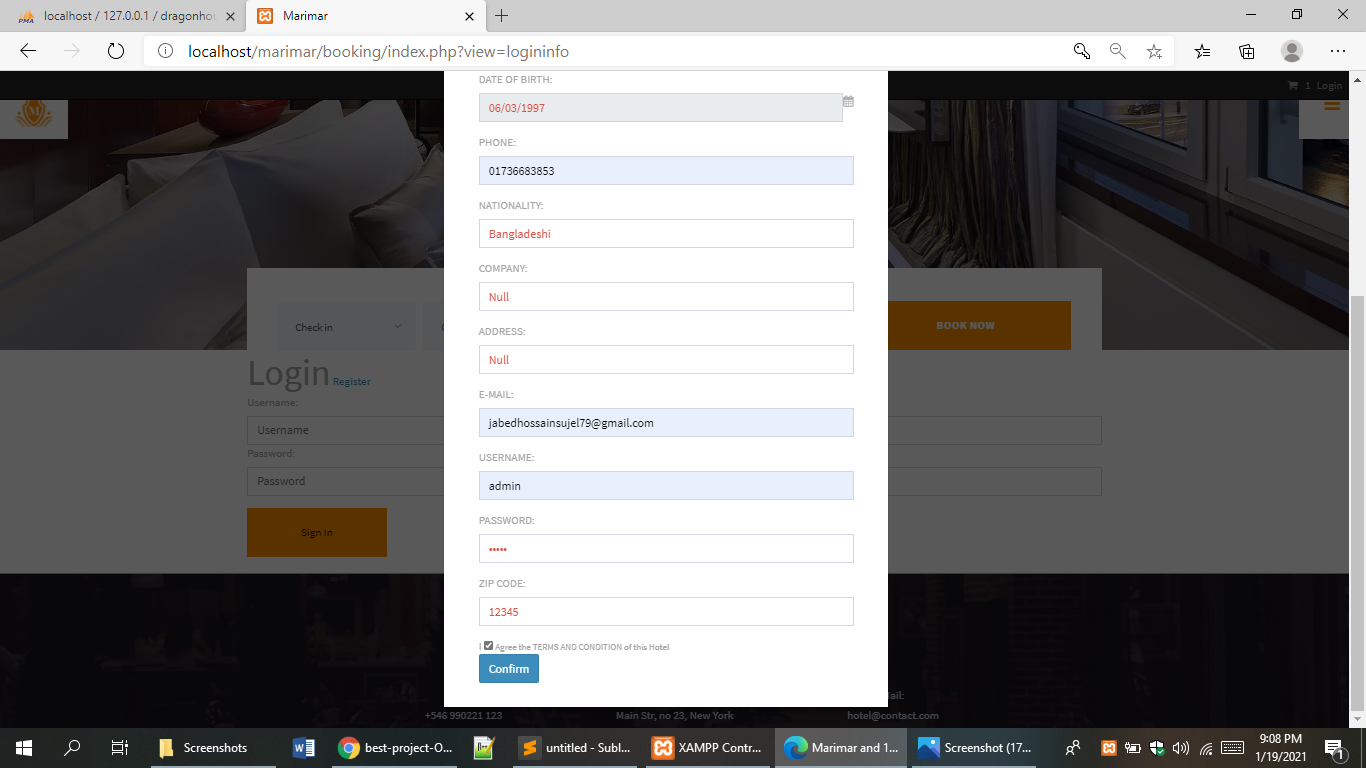The width and height of the screenshot is (1366, 768).
Task: Uncheck the TERMS AND CONDITION agreement
Action: [488, 645]
